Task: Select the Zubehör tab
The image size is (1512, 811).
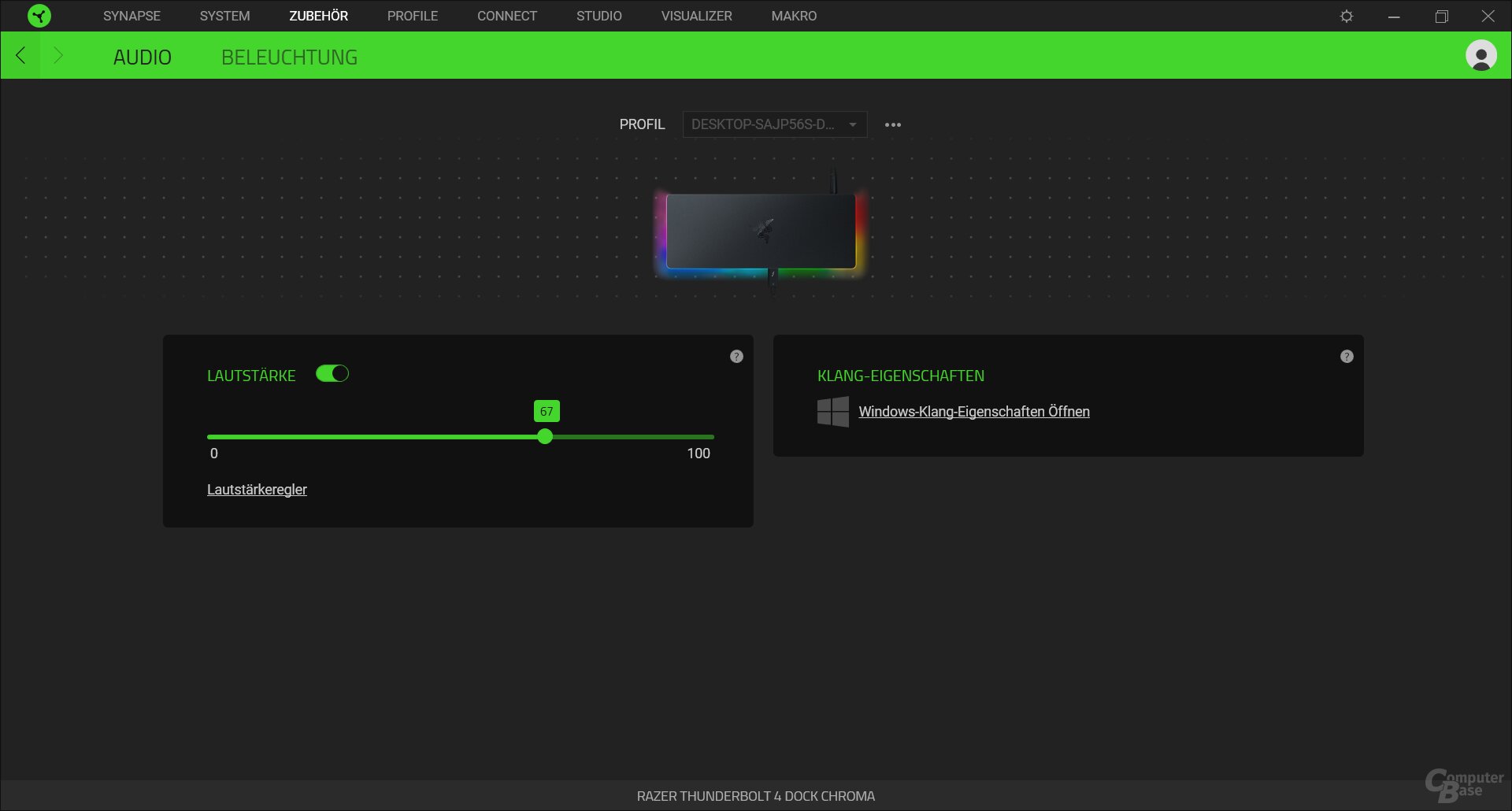Action: (318, 16)
